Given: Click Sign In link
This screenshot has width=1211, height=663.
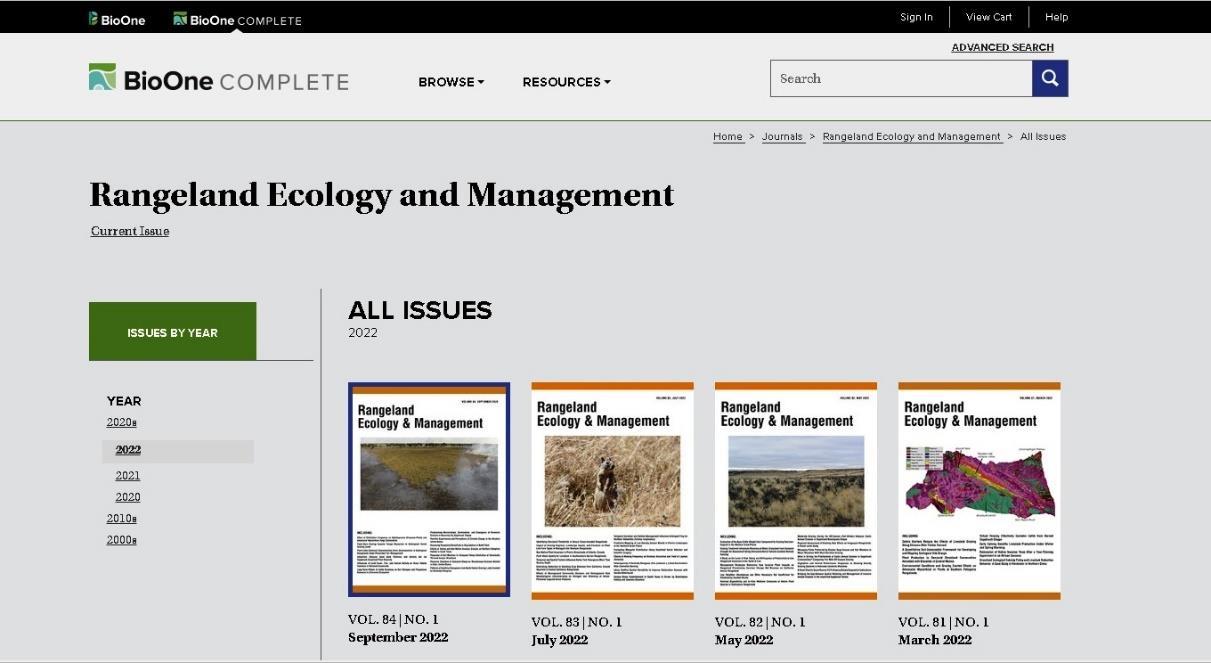Looking at the screenshot, I should point(916,17).
